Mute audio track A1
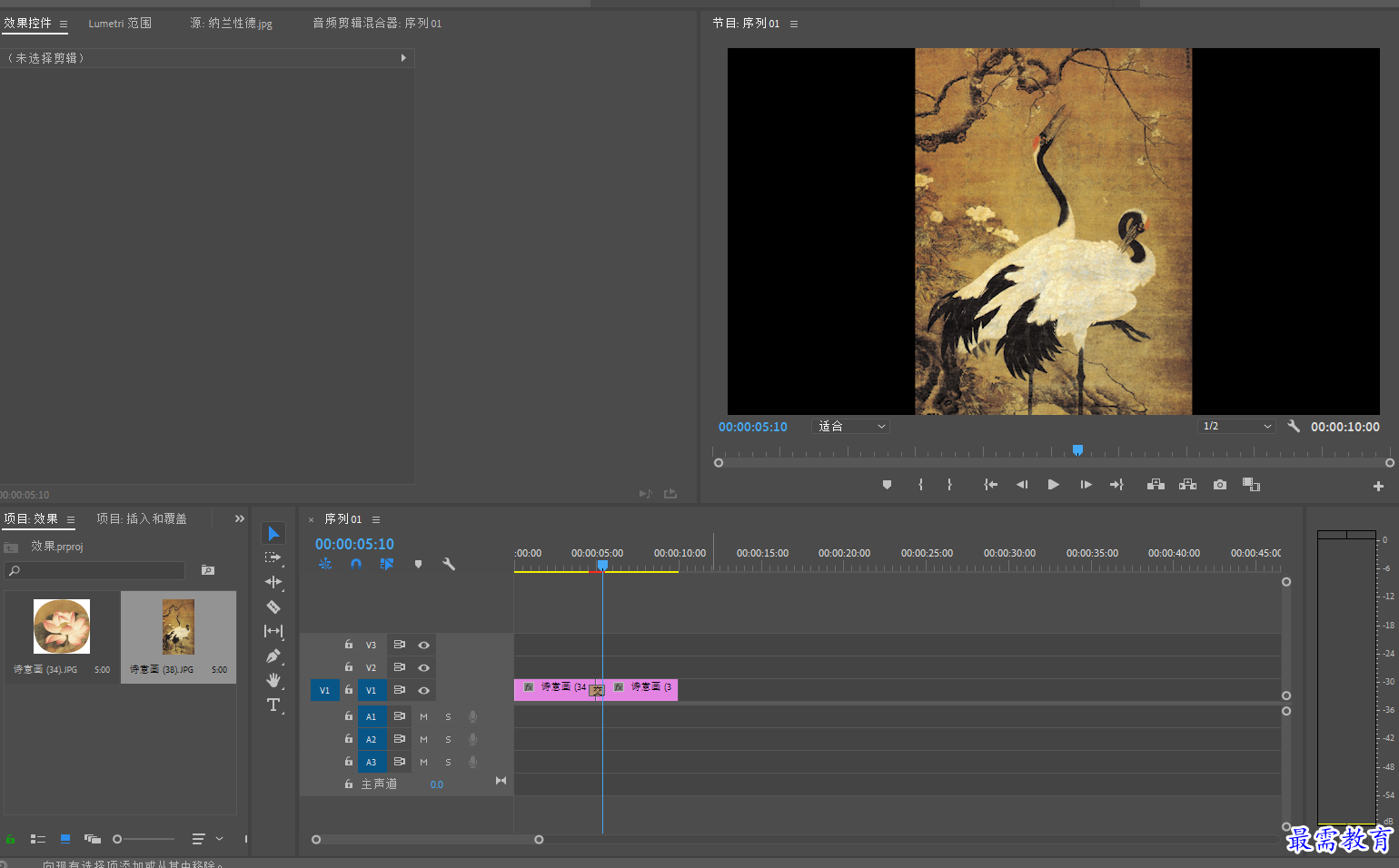The height and width of the screenshot is (868, 1399). pos(423,716)
